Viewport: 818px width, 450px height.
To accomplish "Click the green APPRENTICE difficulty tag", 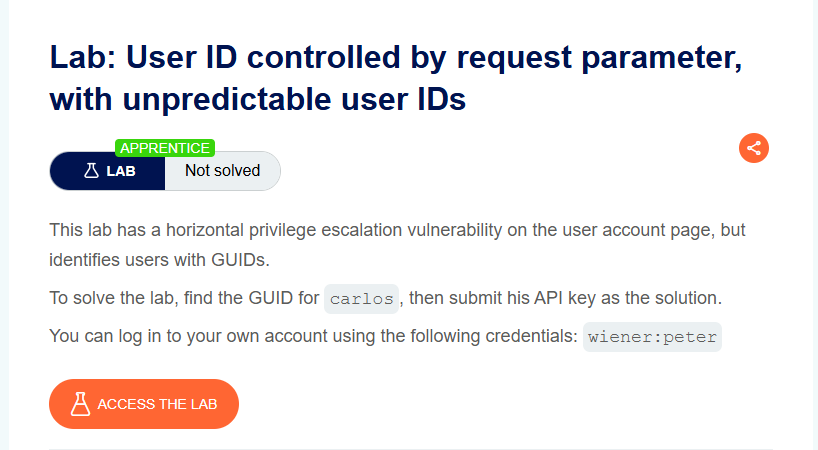I will click(x=165, y=148).
